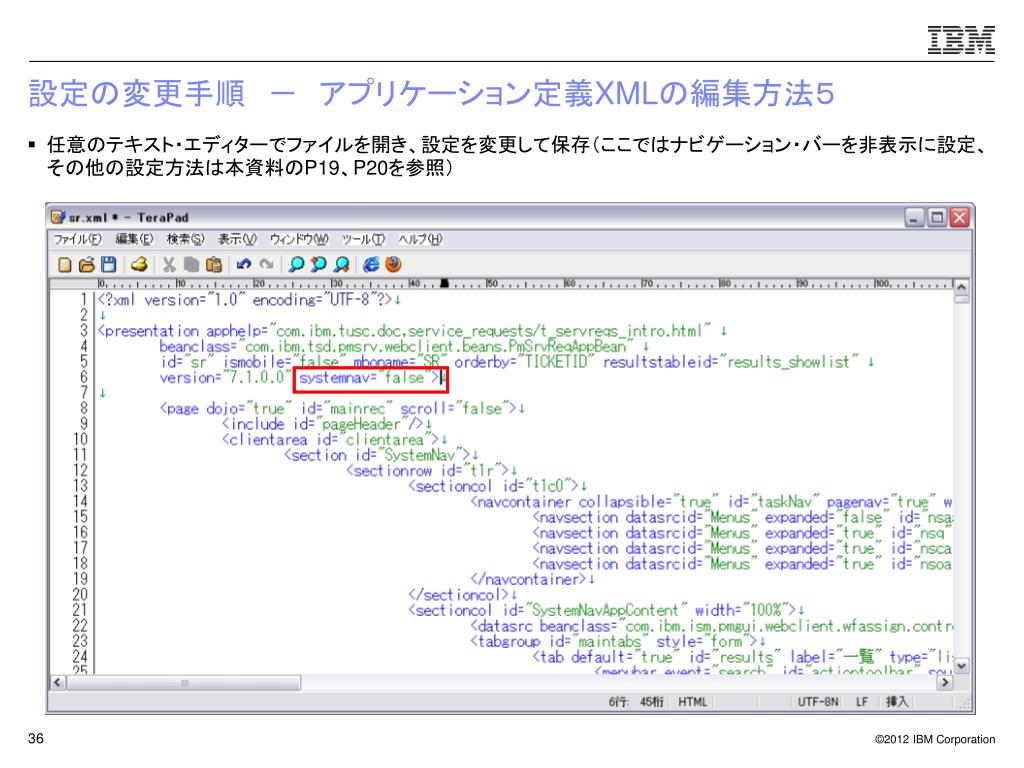
Task: Open the ヘルプ(H) menu
Action: coord(420,239)
